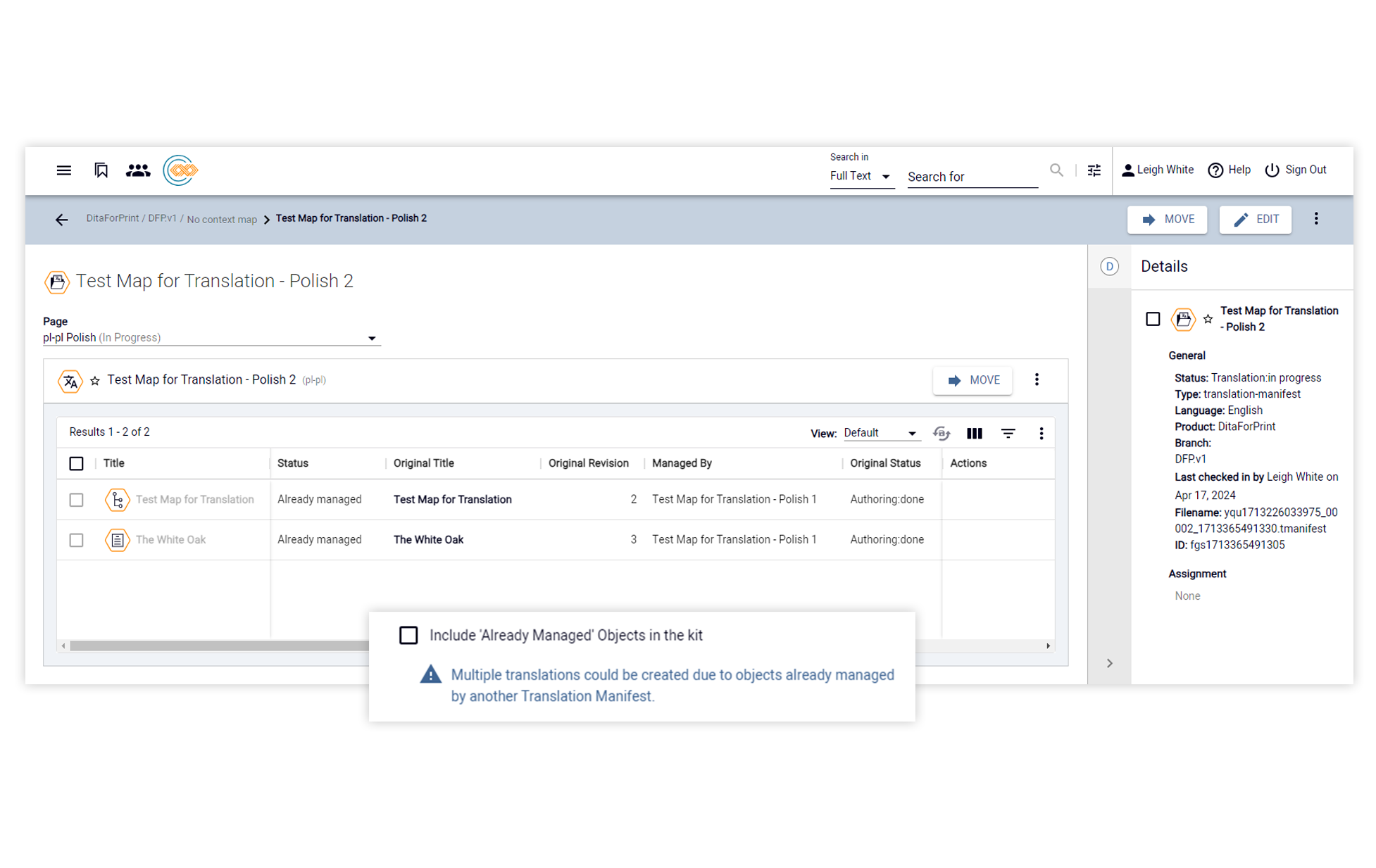
Task: Click the manifest icon beside page title
Action: pyautogui.click(x=57, y=282)
